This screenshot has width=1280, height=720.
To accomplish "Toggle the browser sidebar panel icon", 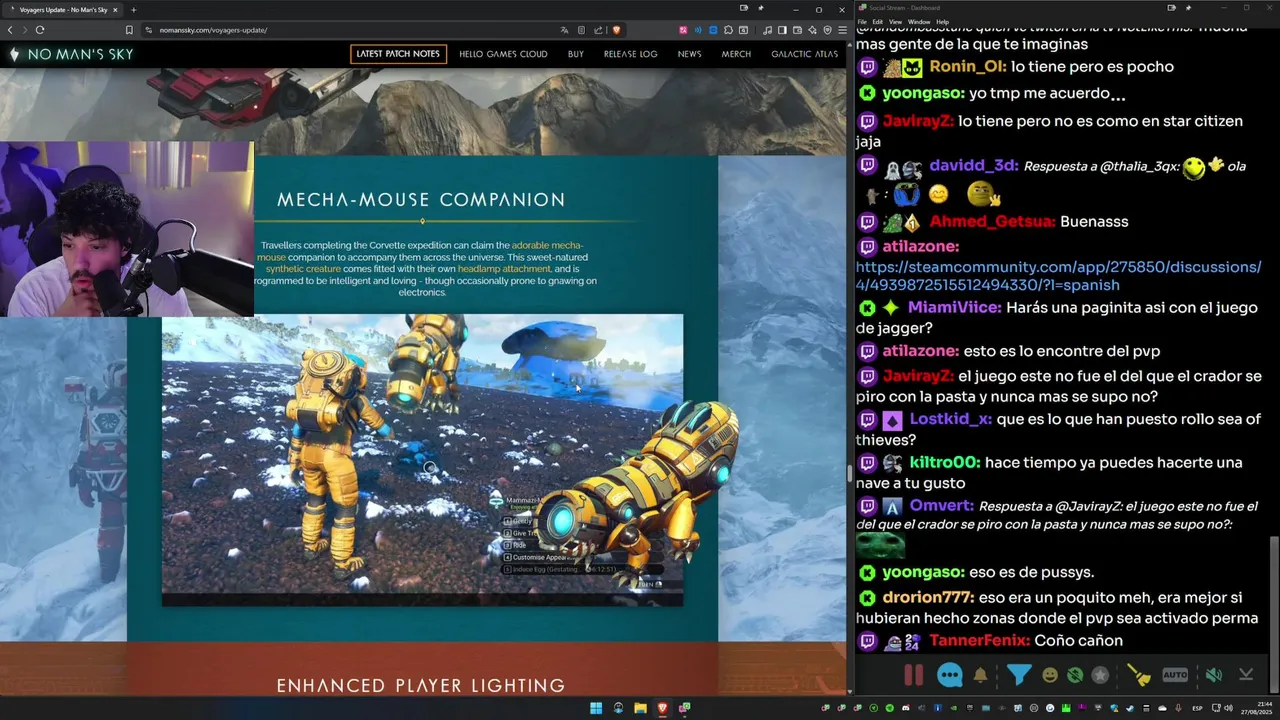I will point(782,30).
